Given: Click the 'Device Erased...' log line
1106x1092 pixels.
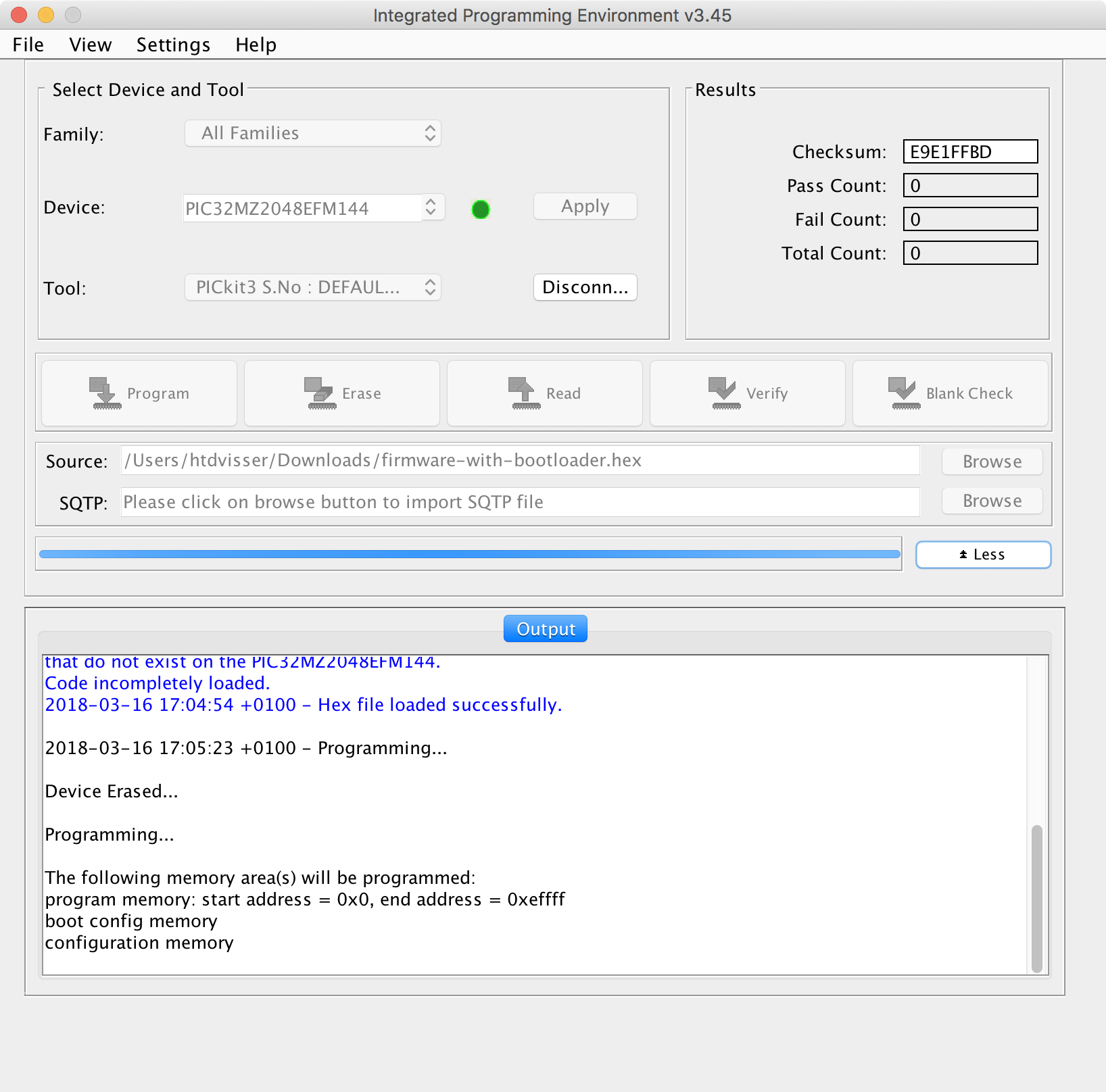Looking at the screenshot, I should [112, 791].
